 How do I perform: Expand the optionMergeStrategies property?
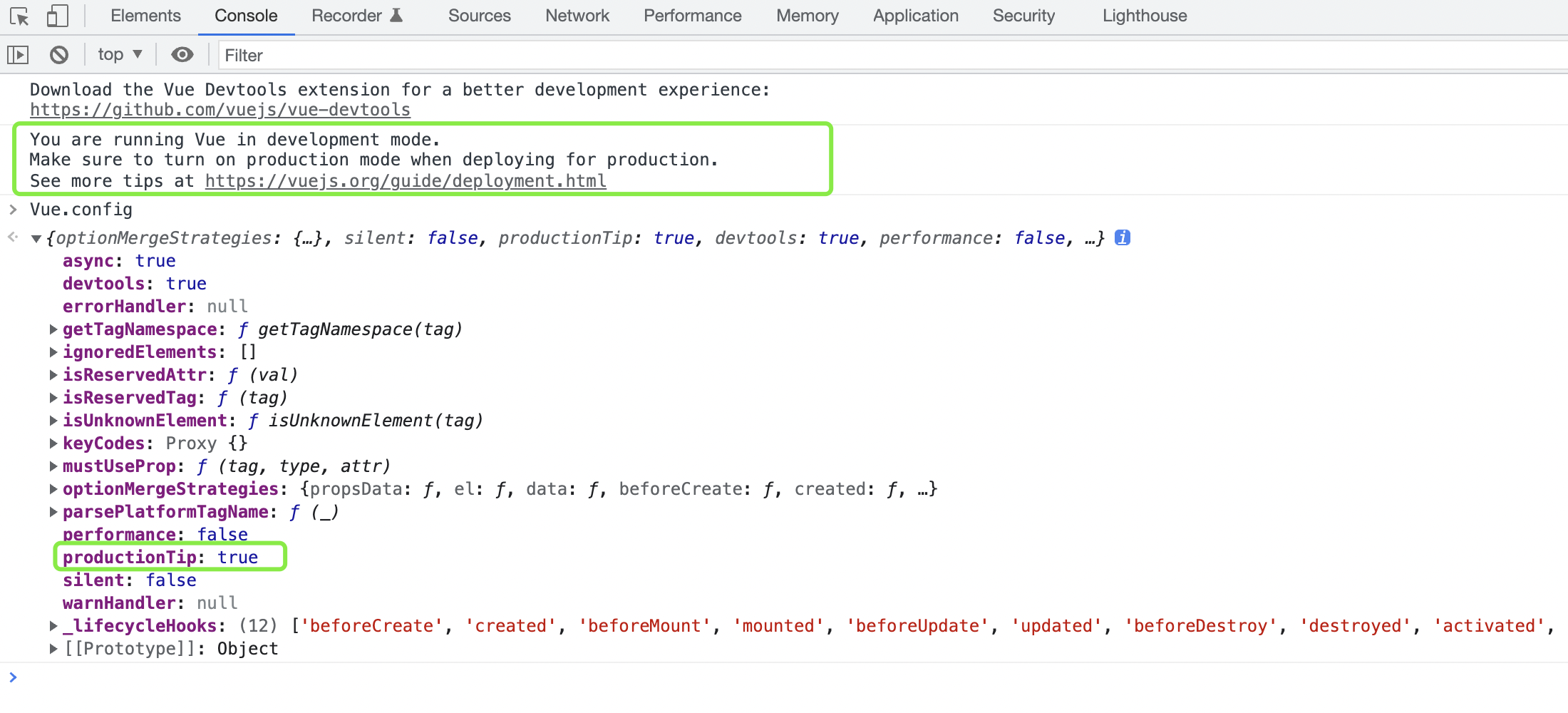53,489
